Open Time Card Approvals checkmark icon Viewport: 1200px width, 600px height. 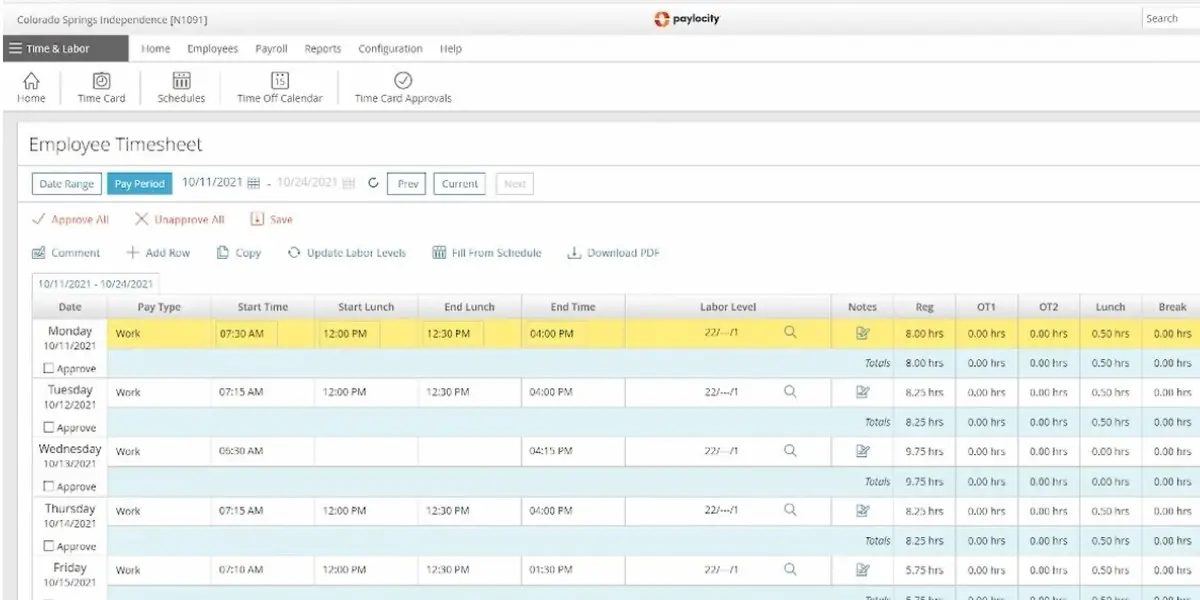click(403, 81)
